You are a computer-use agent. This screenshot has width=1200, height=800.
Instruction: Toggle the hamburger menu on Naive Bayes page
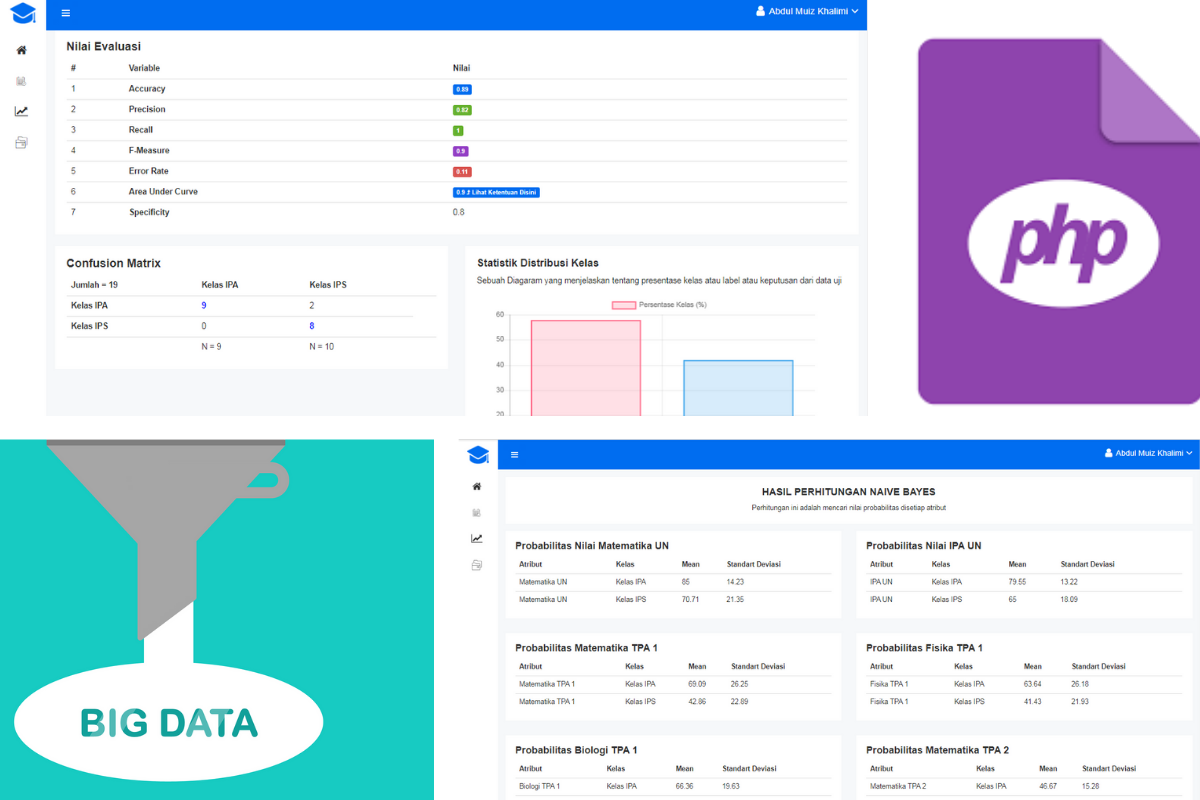(515, 455)
